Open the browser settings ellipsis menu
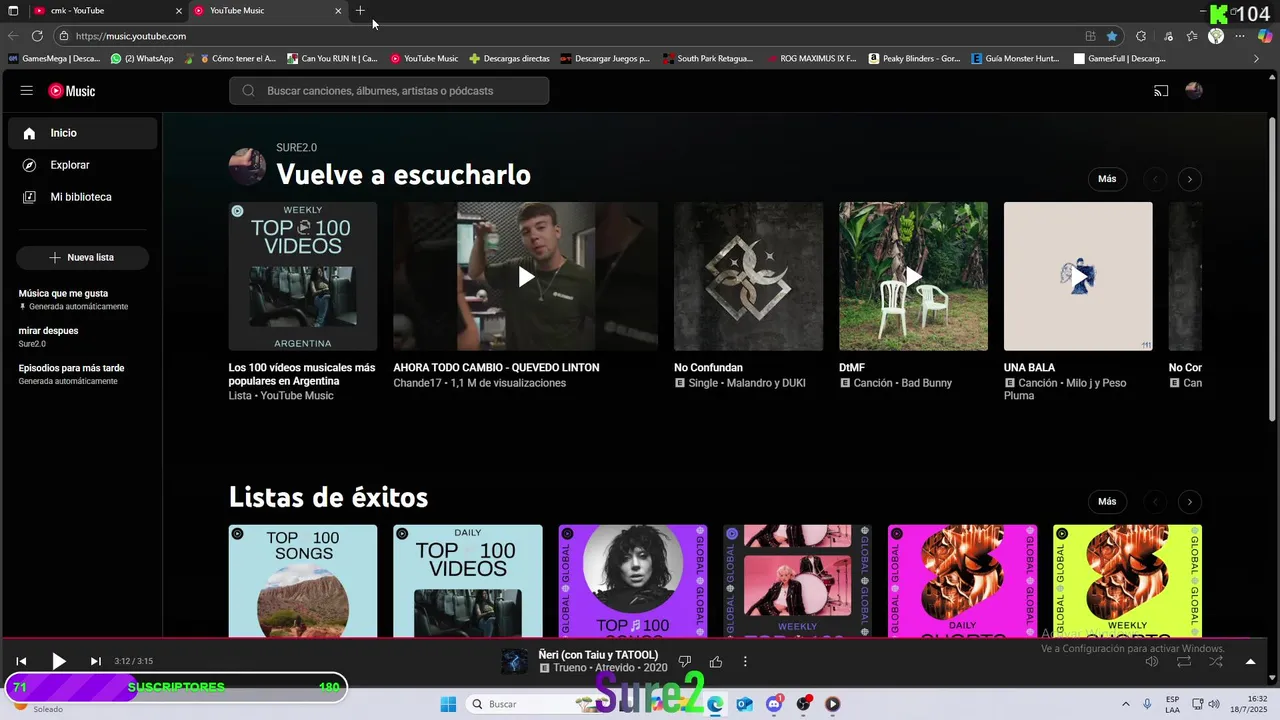Screen dimensions: 1280x720 [x=1240, y=36]
